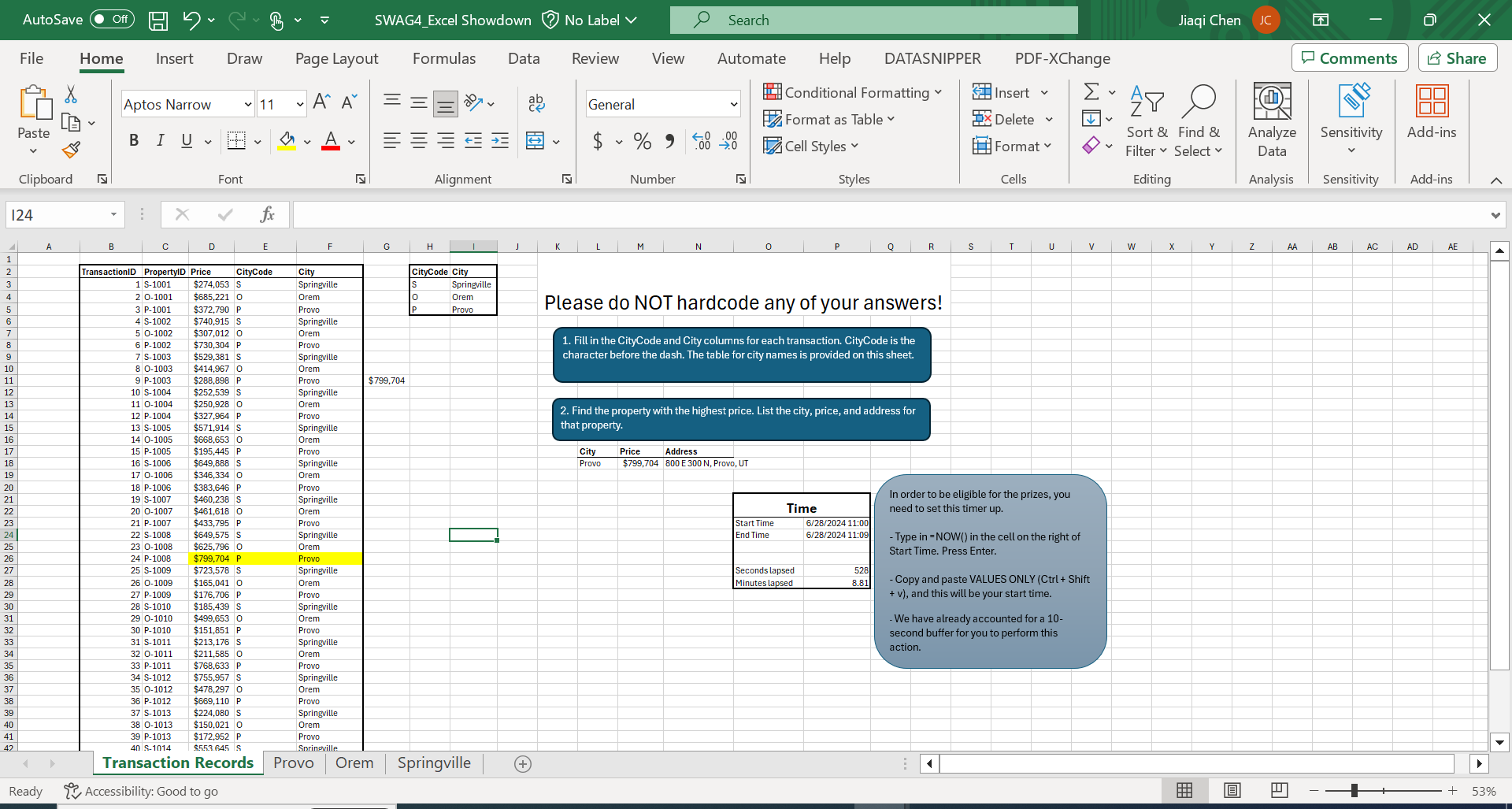
Task: Apply the yellow fill color swatch
Action: pyautogui.click(x=287, y=141)
